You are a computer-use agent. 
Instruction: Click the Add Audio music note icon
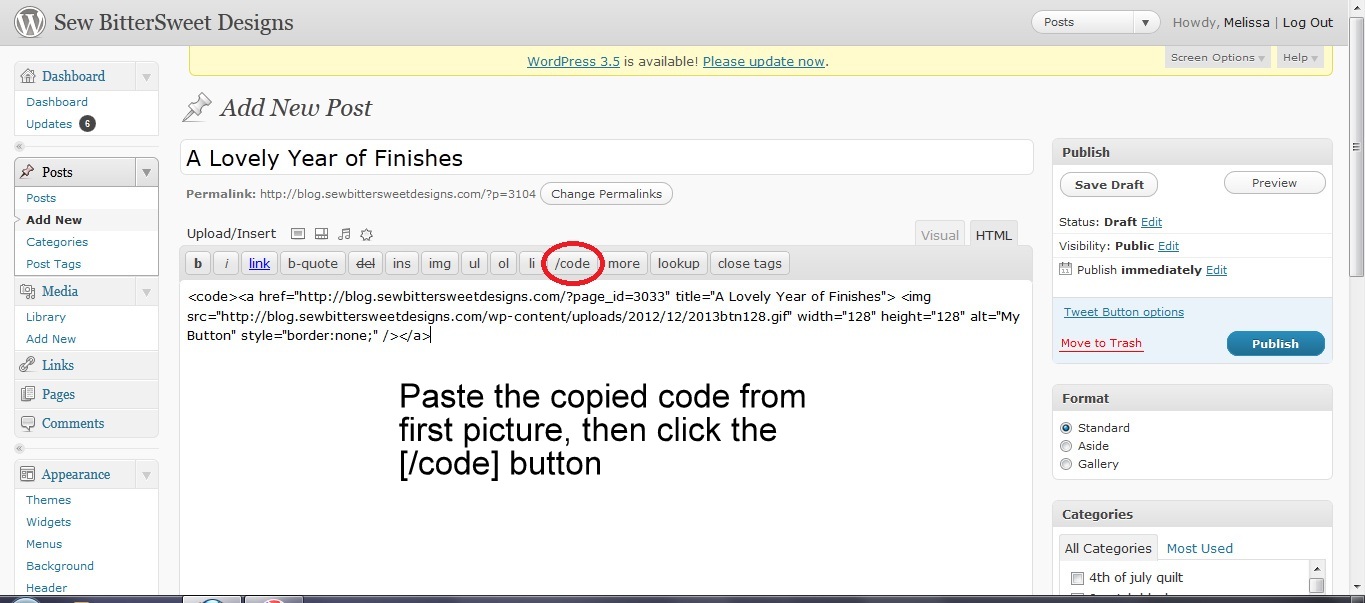coord(344,234)
